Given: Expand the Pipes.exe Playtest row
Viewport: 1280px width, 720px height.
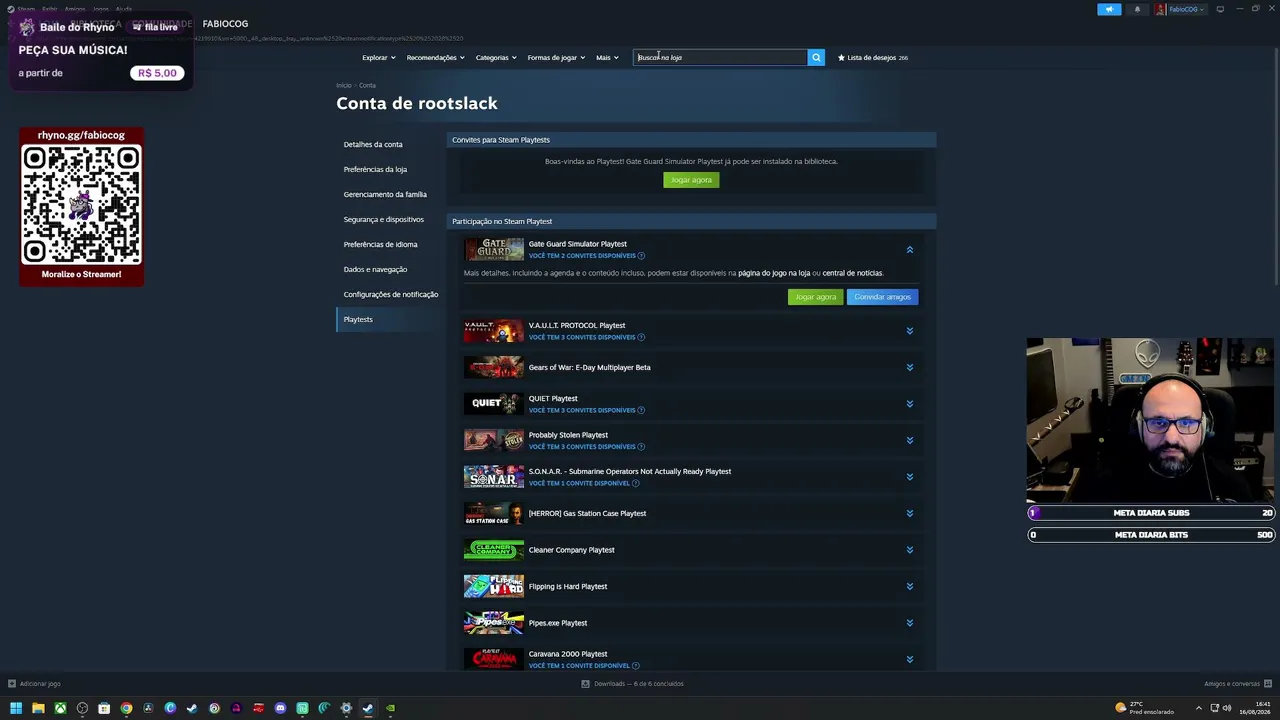Looking at the screenshot, I should point(909,623).
